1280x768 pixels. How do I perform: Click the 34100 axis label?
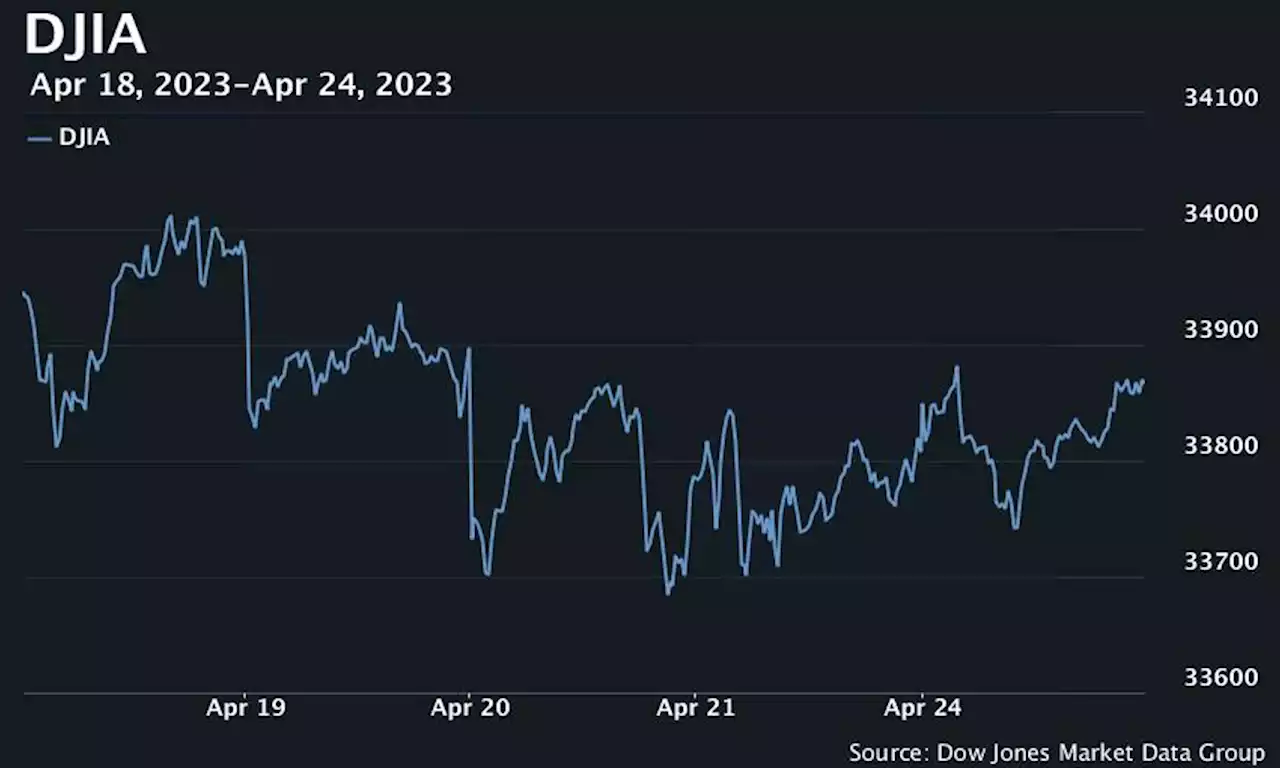(1220, 97)
